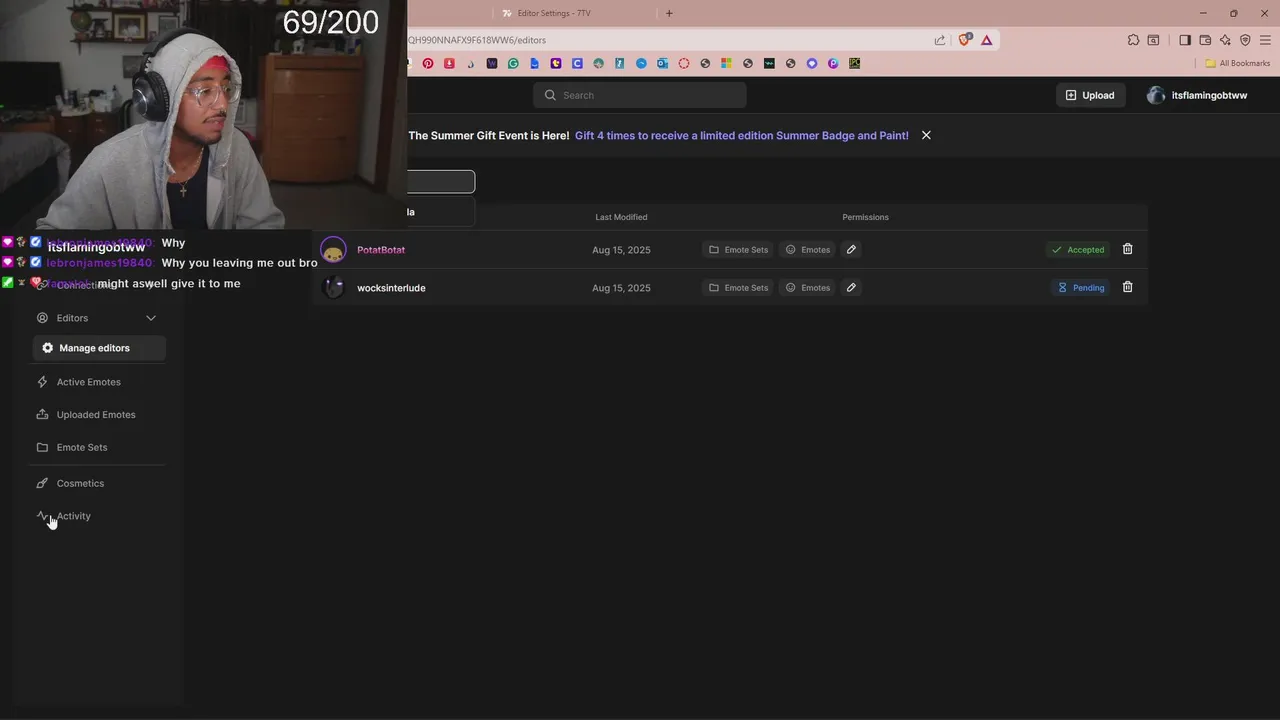Toggle the browser sidebar panel icon

pyautogui.click(x=1185, y=40)
